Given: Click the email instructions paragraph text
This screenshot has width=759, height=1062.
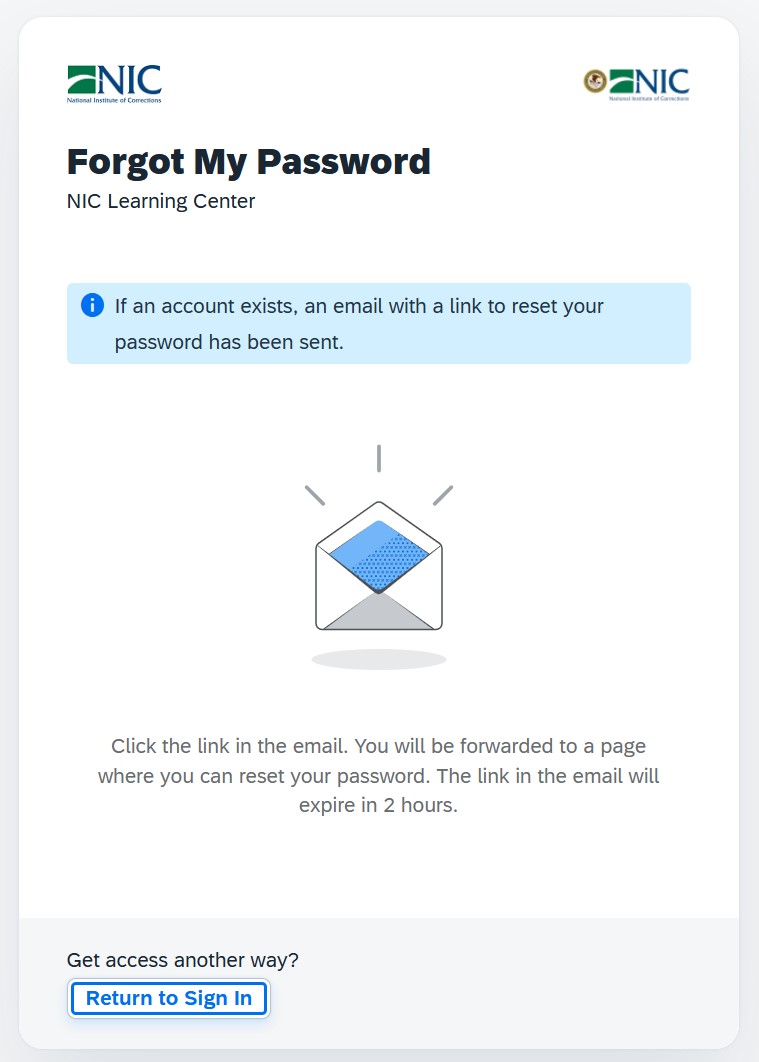Looking at the screenshot, I should click(379, 775).
